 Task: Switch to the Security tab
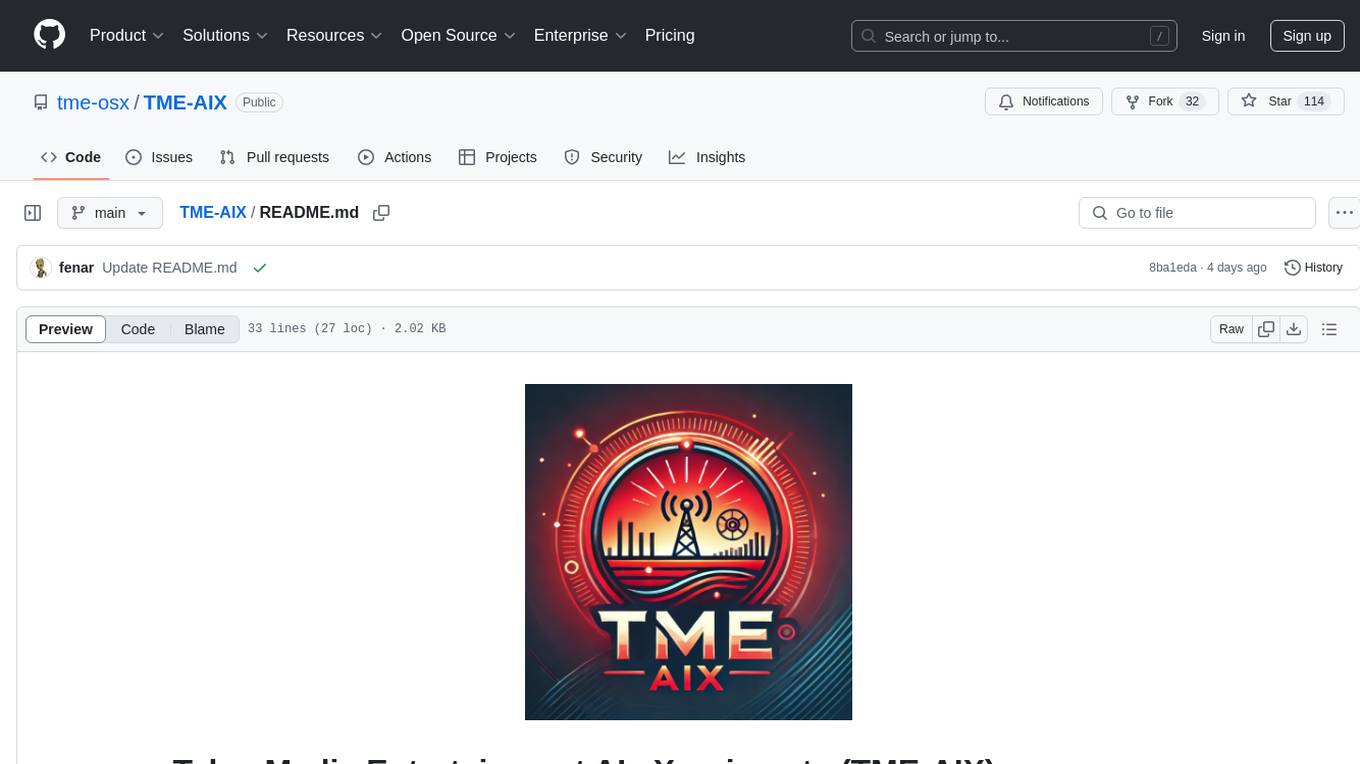[603, 157]
